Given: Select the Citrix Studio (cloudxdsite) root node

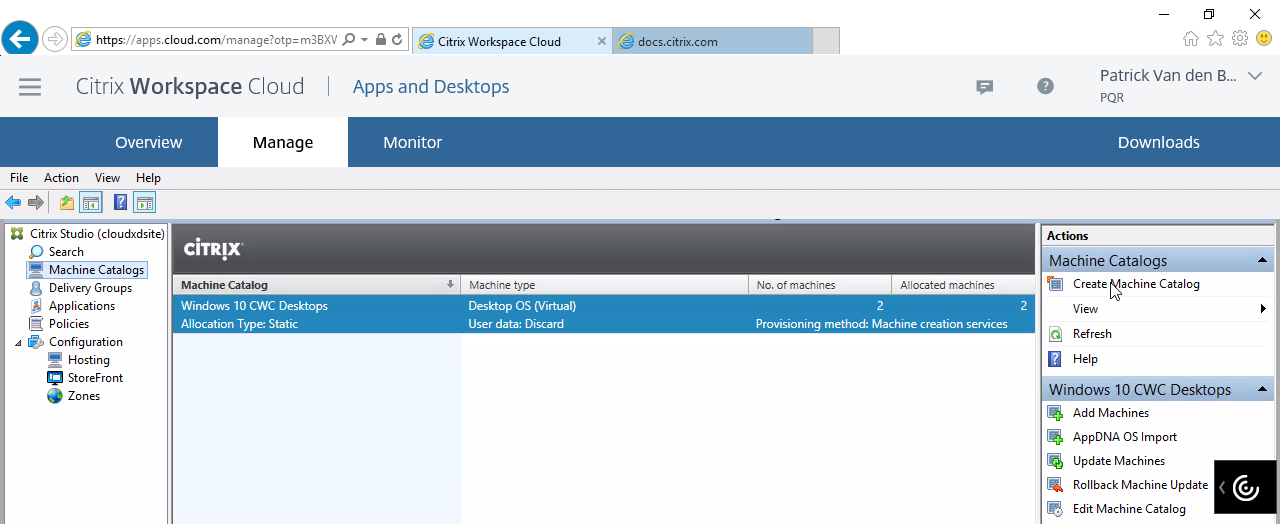Looking at the screenshot, I should (97, 234).
